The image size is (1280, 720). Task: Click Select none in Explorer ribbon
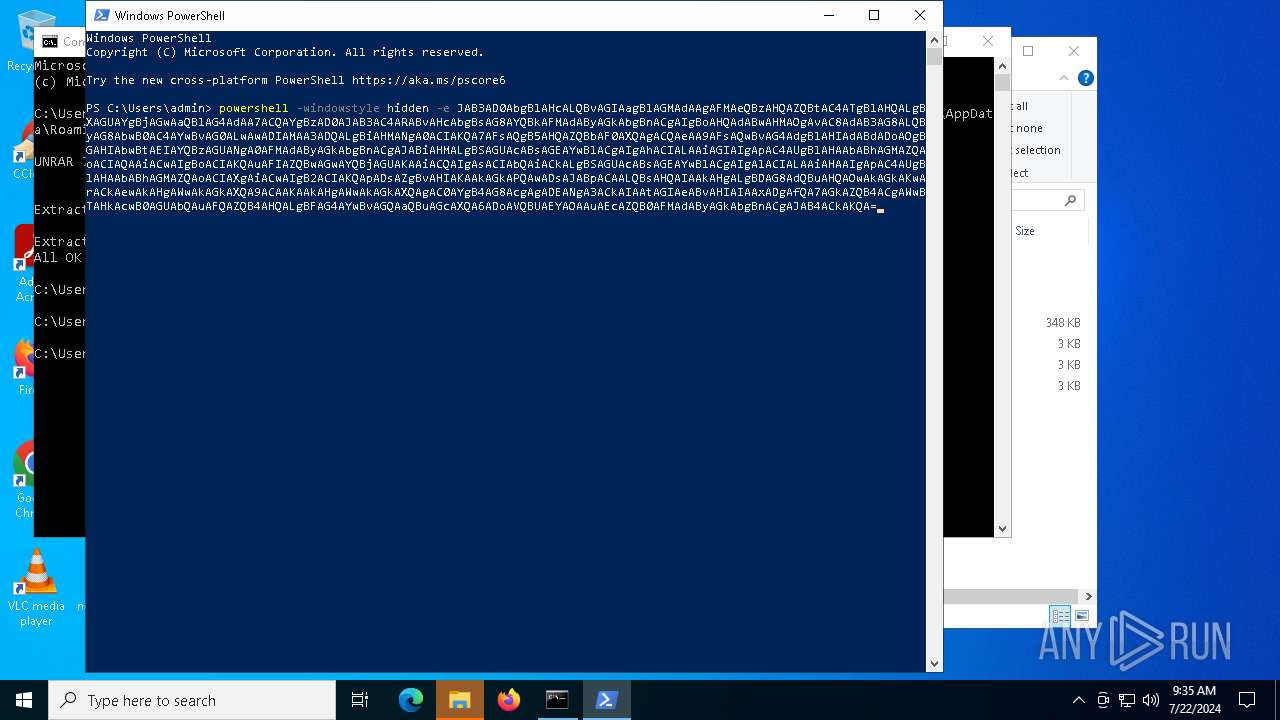pyautogui.click(x=1028, y=128)
